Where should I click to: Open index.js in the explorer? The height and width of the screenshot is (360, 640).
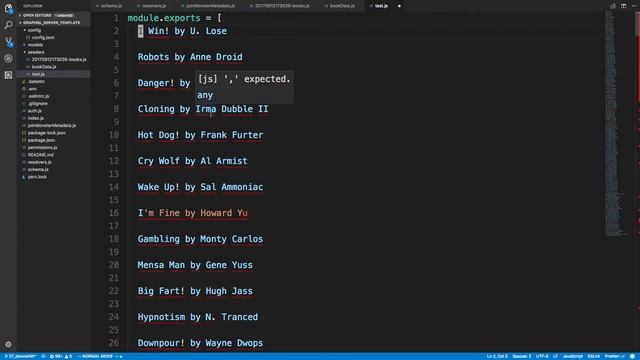[x=36, y=118]
